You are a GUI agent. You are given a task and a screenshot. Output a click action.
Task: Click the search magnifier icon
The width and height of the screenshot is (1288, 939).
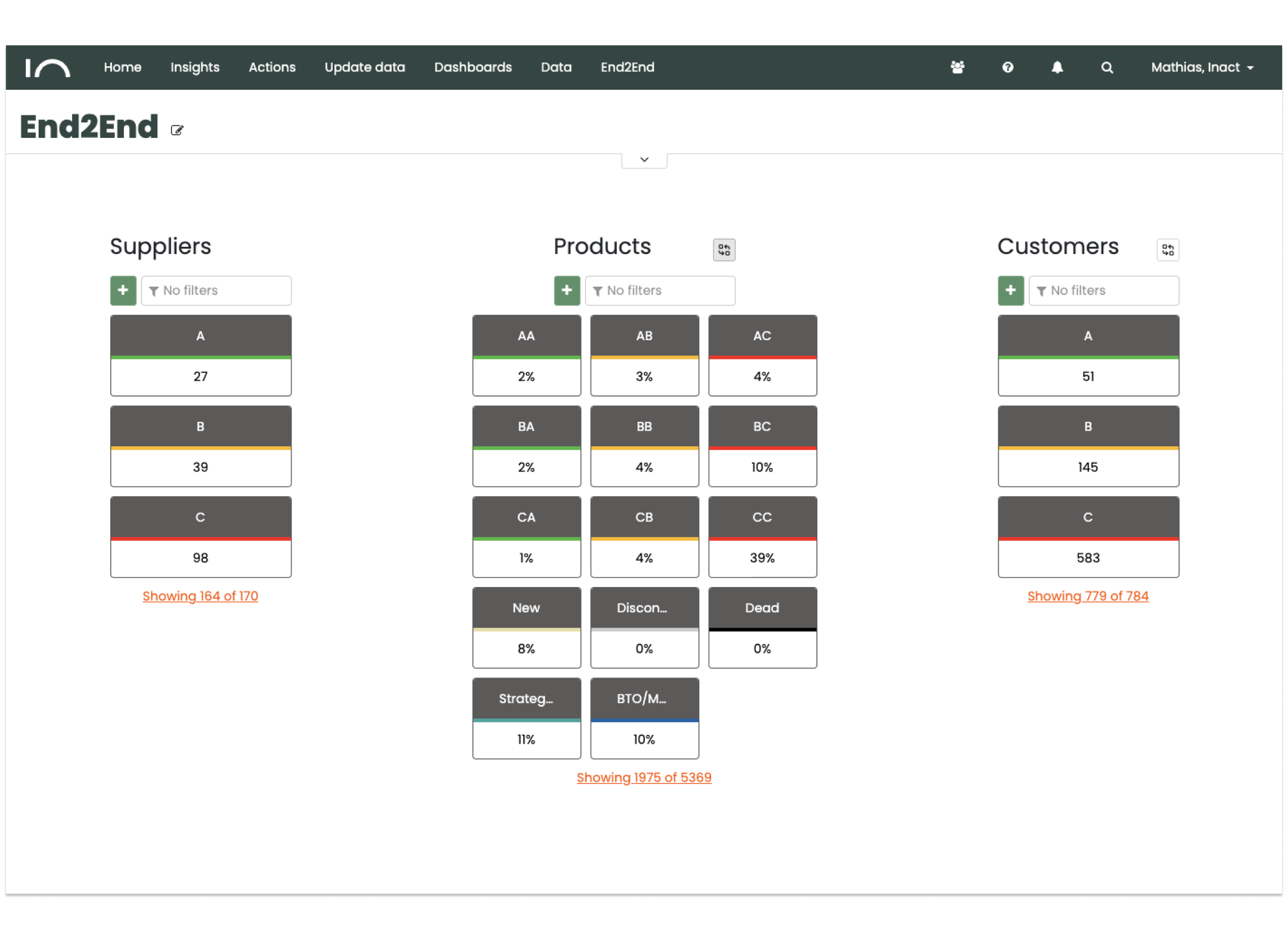1107,67
